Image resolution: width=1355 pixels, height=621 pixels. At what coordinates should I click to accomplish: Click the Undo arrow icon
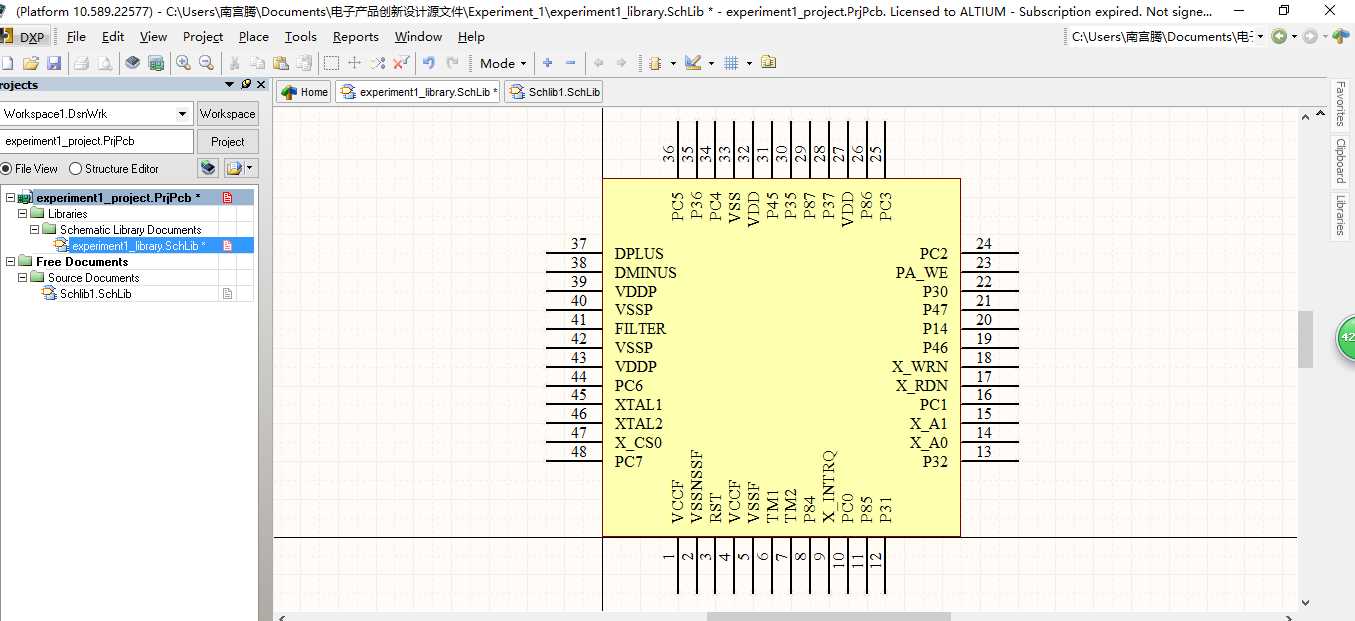click(x=429, y=63)
